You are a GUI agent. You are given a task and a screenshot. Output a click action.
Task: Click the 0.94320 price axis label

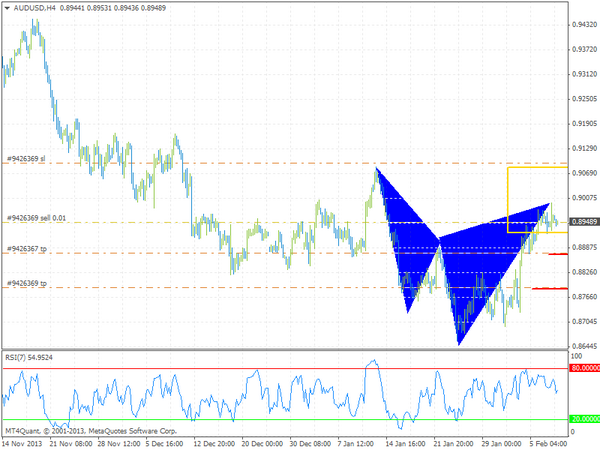coord(584,25)
